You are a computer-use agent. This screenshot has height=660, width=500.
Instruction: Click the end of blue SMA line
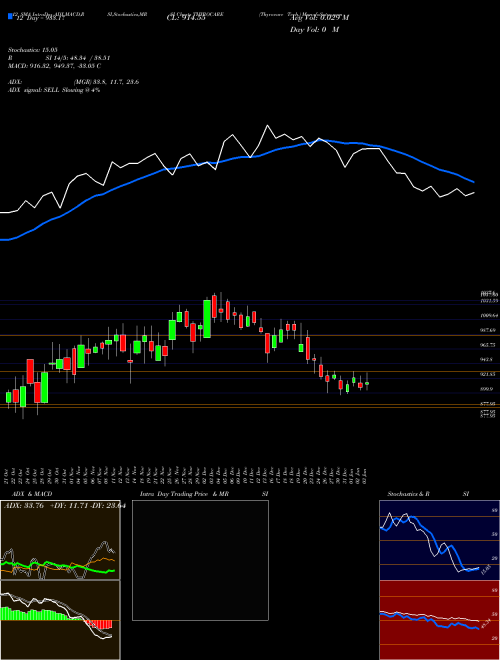473,182
